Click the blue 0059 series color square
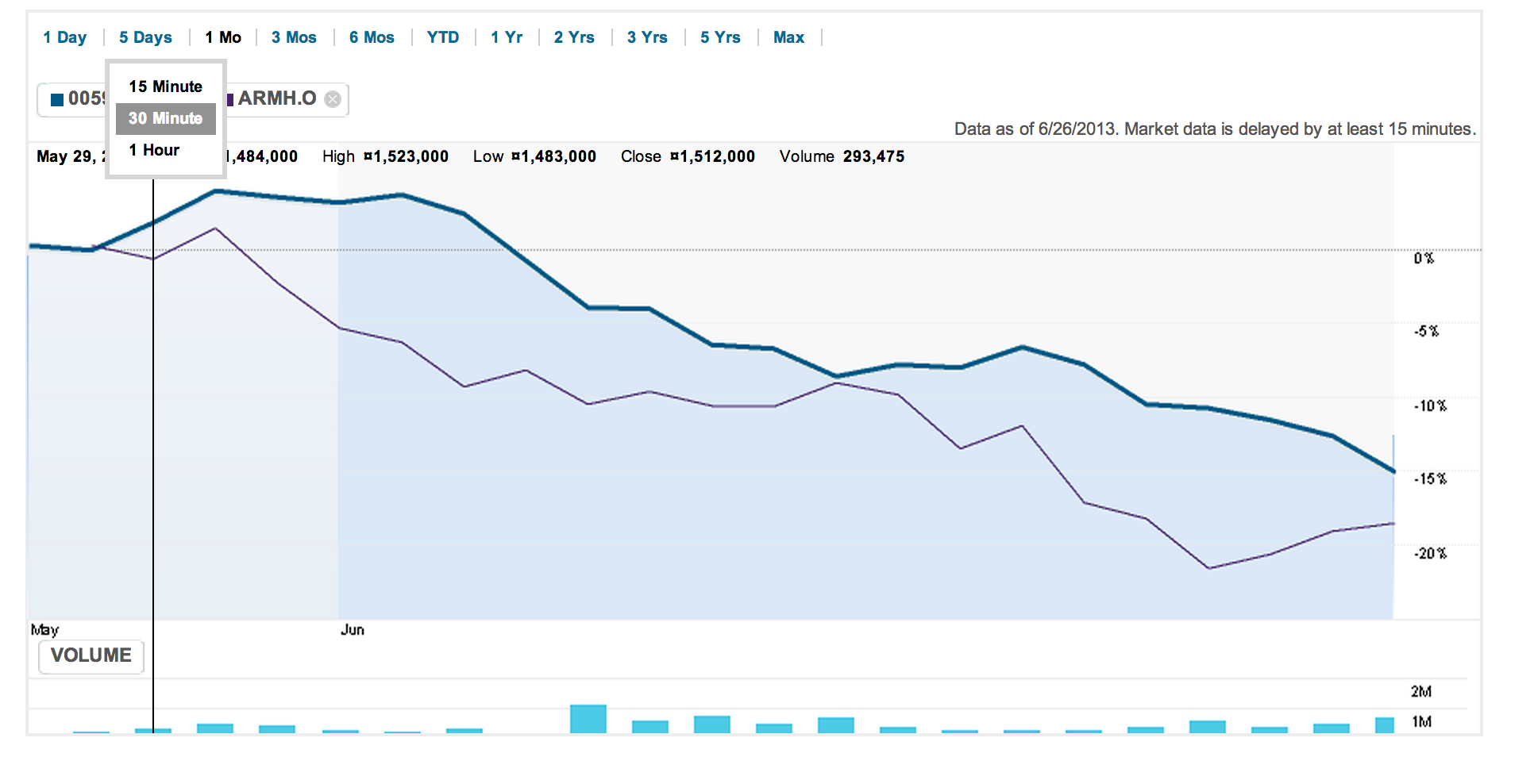This screenshot has width=1534, height=784. (57, 99)
